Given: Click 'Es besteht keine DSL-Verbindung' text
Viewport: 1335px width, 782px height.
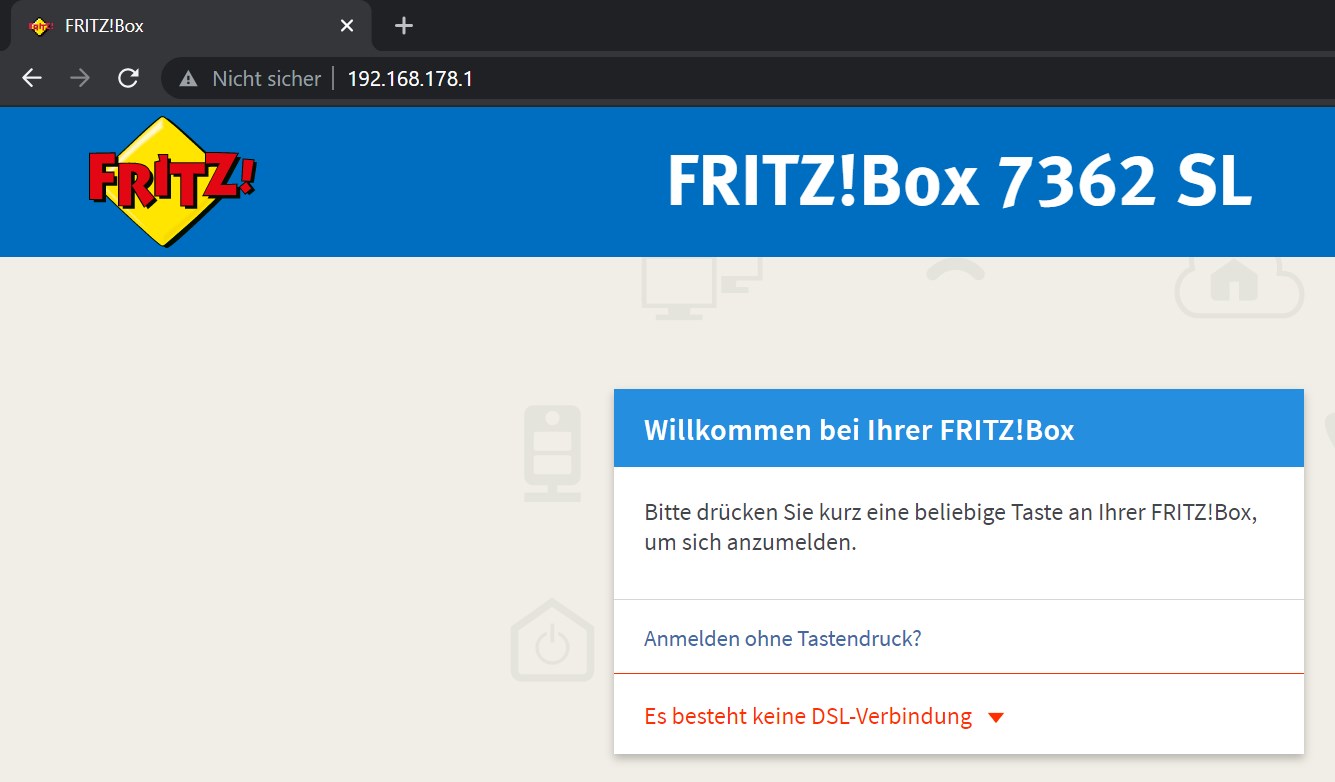Looking at the screenshot, I should click(807, 716).
